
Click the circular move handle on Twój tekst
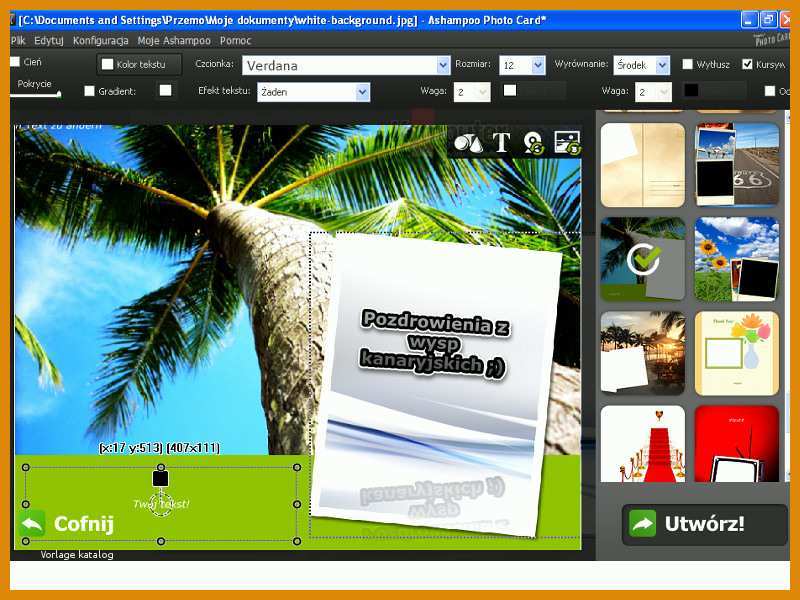(x=161, y=504)
